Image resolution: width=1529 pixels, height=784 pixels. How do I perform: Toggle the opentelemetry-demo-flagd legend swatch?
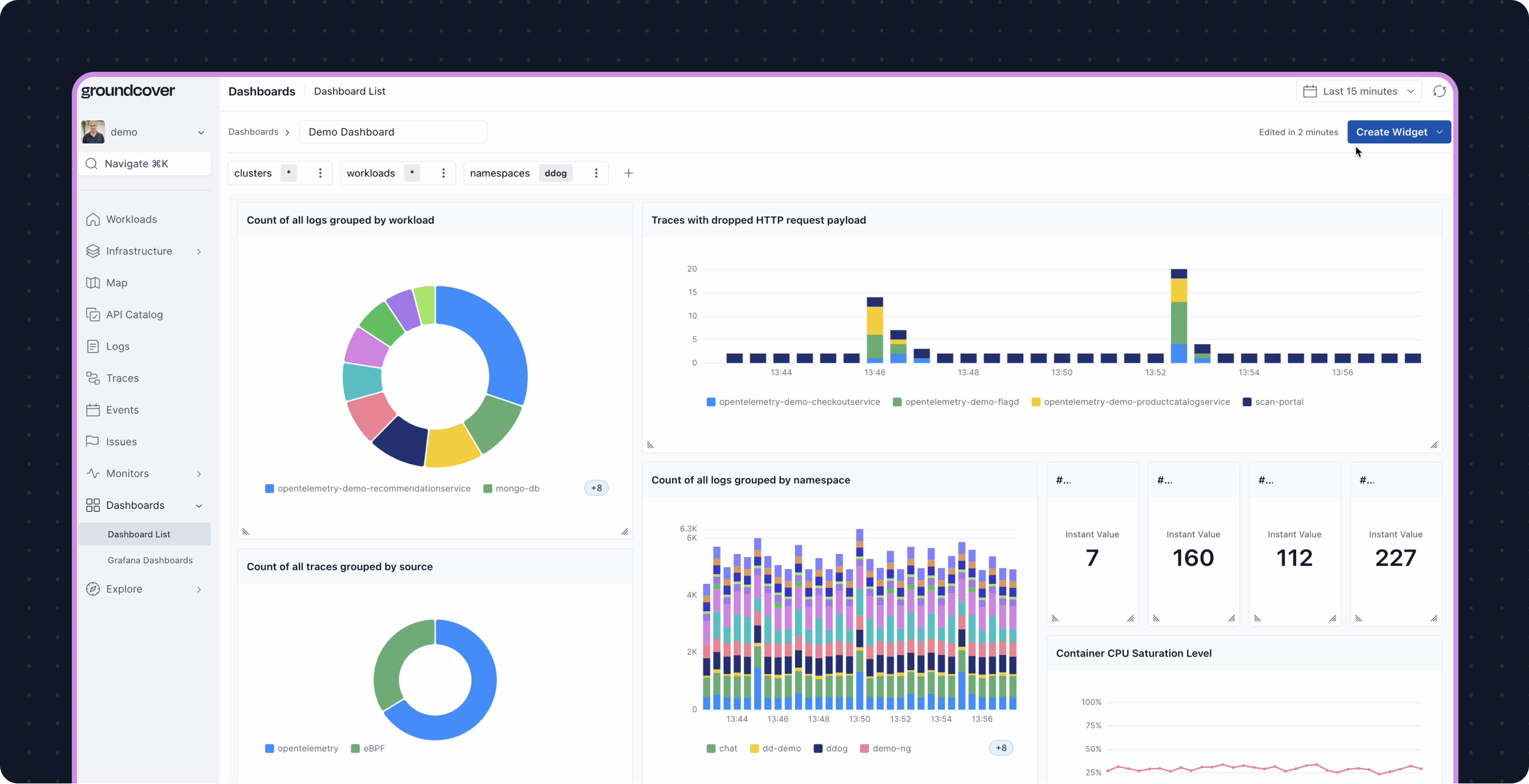point(897,402)
